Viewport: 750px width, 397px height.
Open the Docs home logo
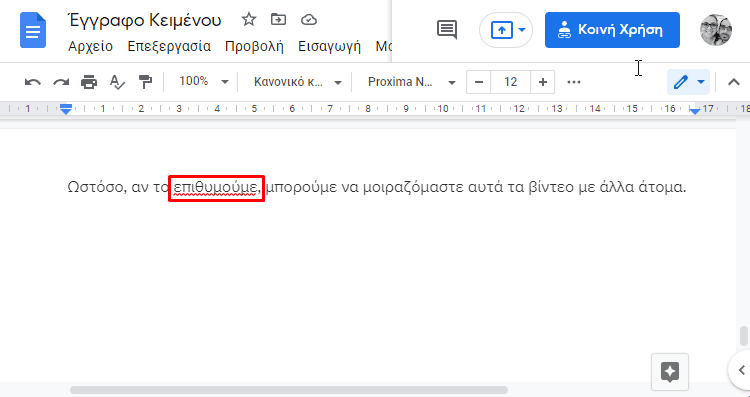pyautogui.click(x=33, y=31)
